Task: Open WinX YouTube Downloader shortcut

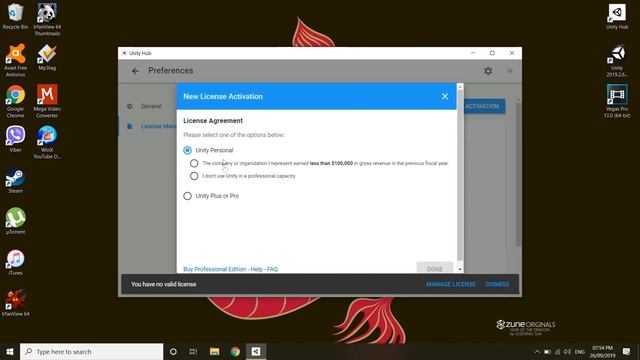Action: click(x=47, y=142)
